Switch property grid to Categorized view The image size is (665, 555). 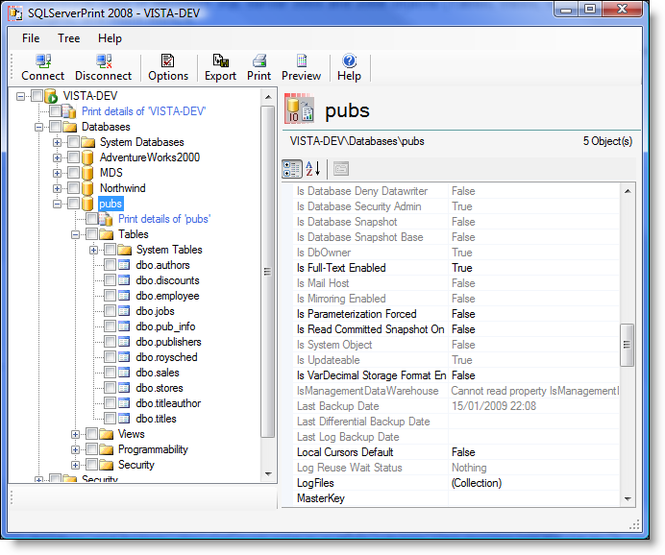292,169
